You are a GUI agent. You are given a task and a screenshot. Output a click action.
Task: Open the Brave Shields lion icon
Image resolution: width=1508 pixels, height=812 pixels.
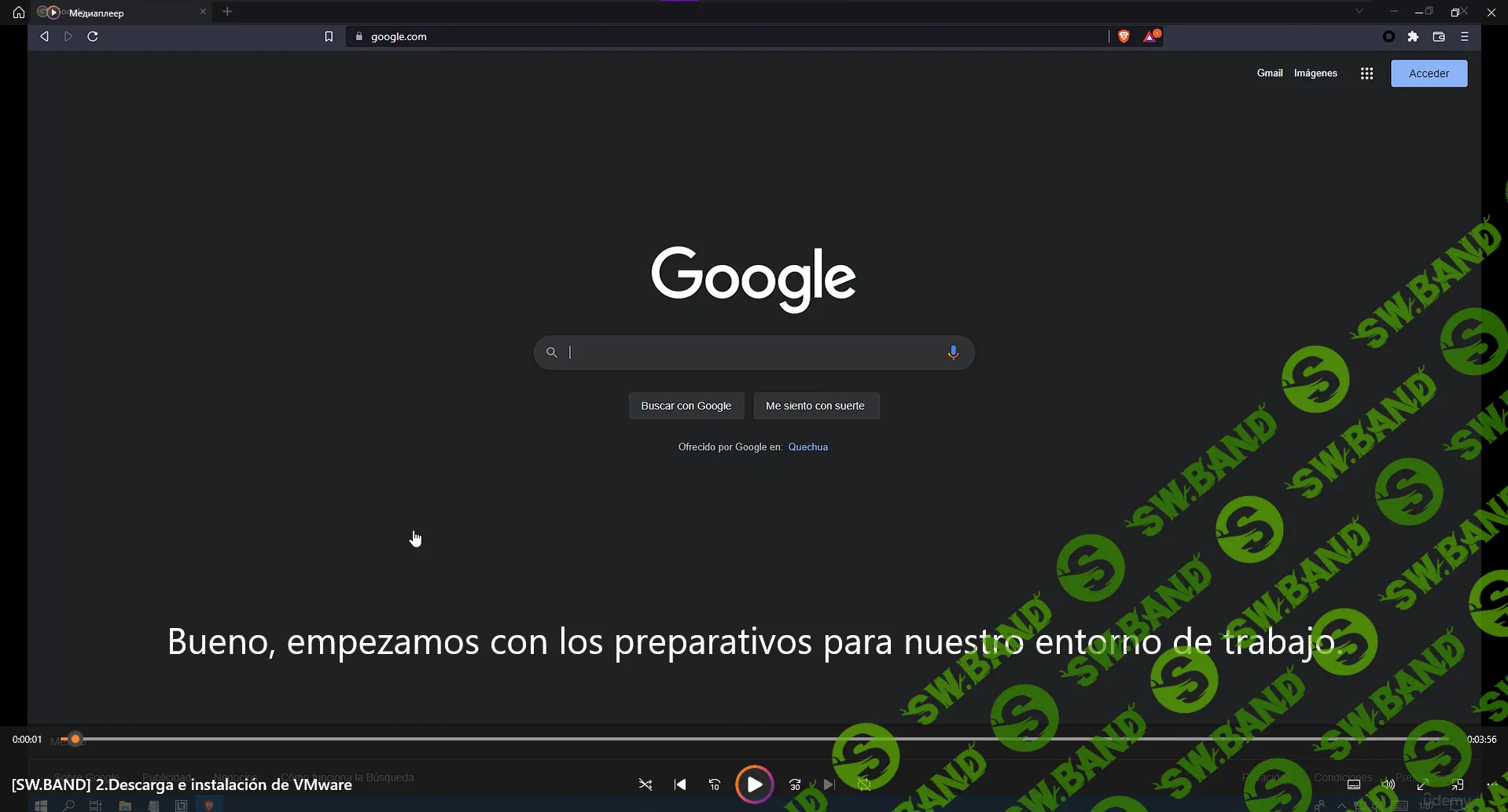[x=1124, y=36]
